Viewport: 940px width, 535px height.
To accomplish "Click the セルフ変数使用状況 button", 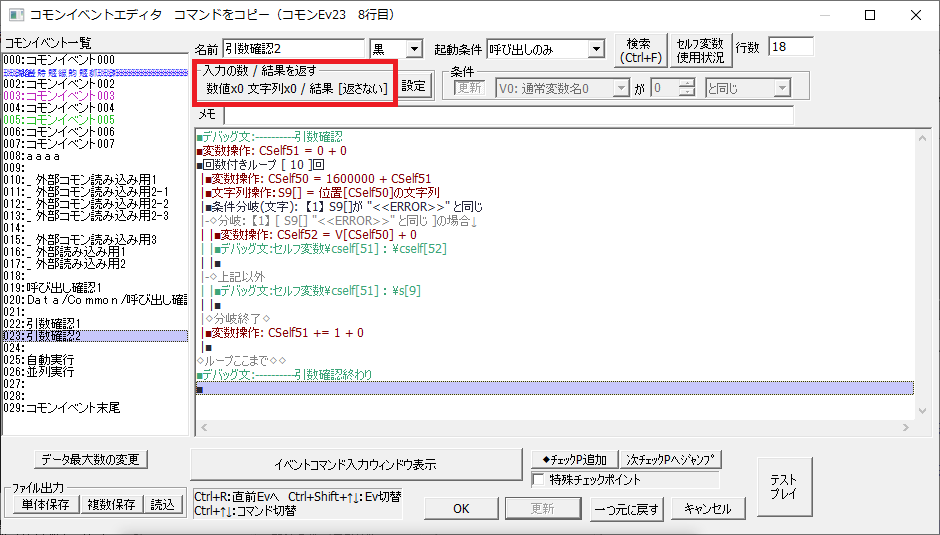I will coord(700,50).
